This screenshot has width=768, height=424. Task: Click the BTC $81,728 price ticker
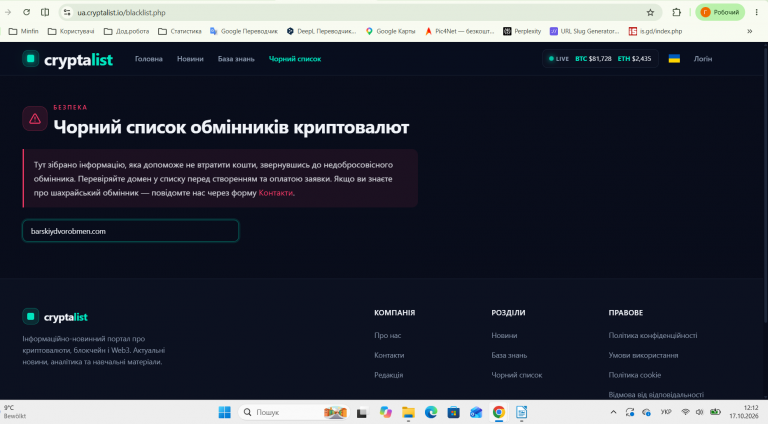(x=593, y=59)
